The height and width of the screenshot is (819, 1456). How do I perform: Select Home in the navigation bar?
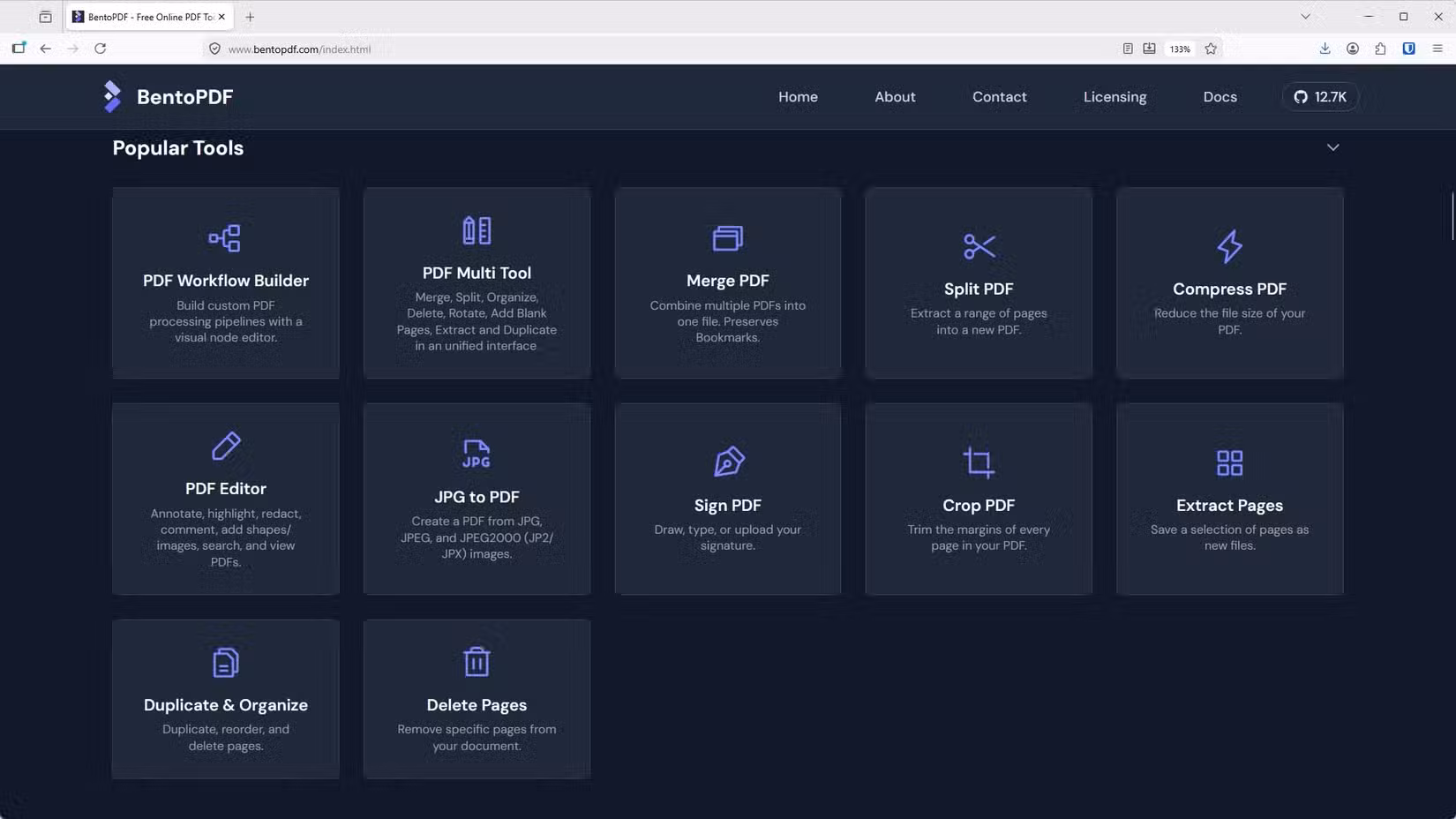coord(798,97)
